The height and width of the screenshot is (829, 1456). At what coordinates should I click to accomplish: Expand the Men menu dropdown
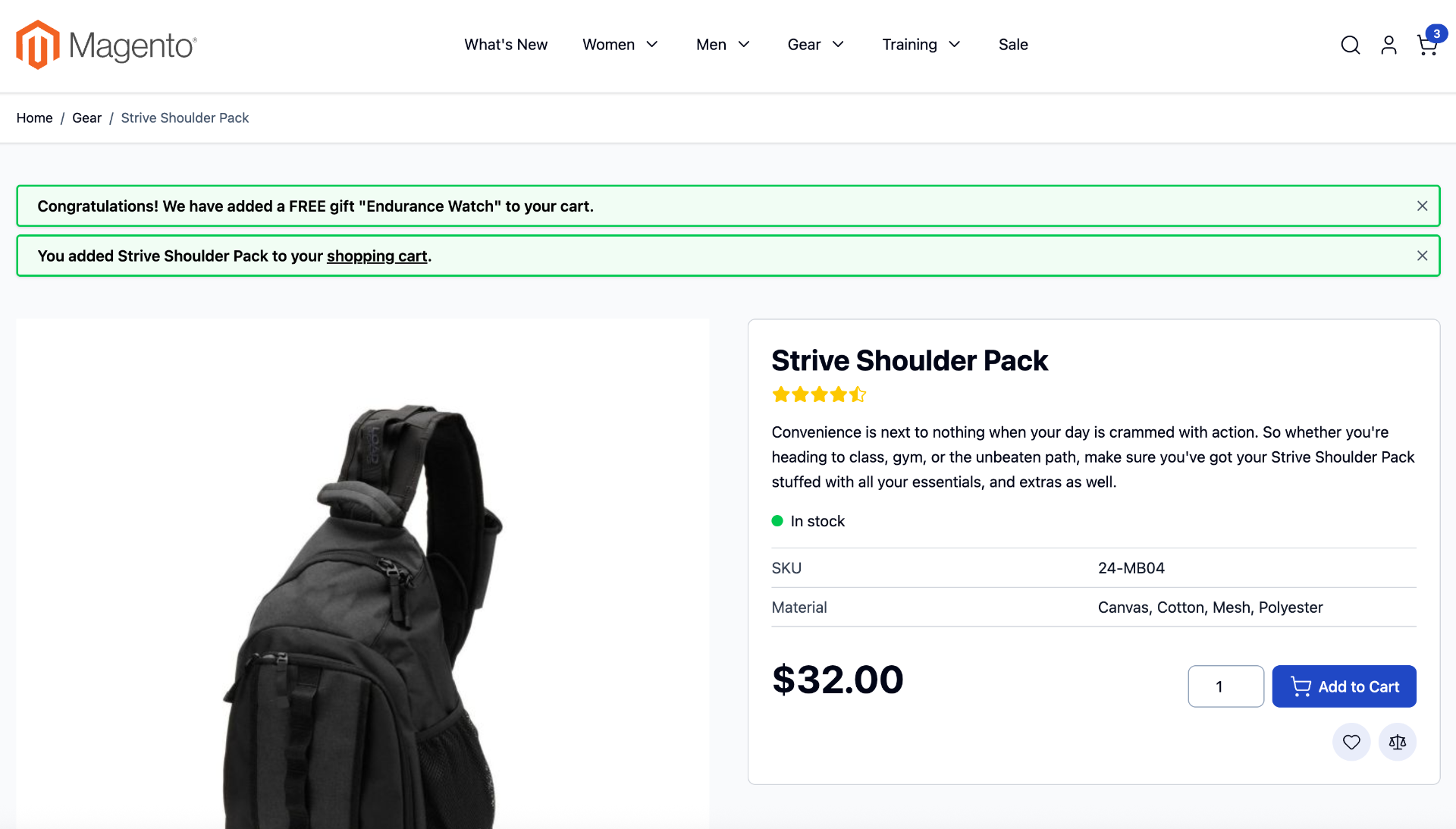point(723,45)
